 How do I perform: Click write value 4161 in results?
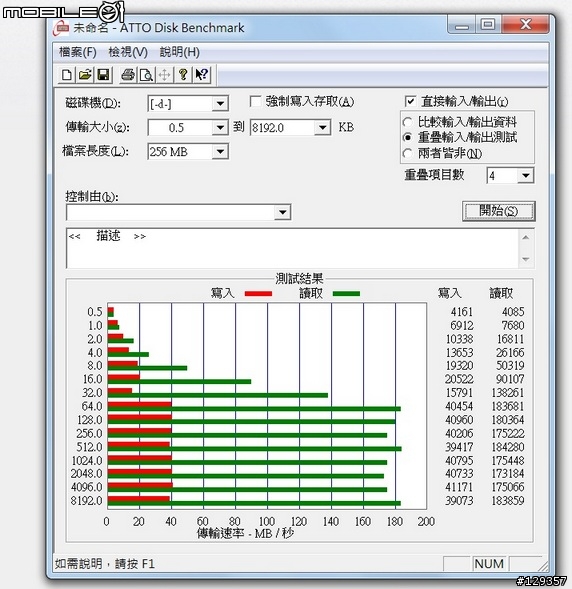(x=462, y=312)
